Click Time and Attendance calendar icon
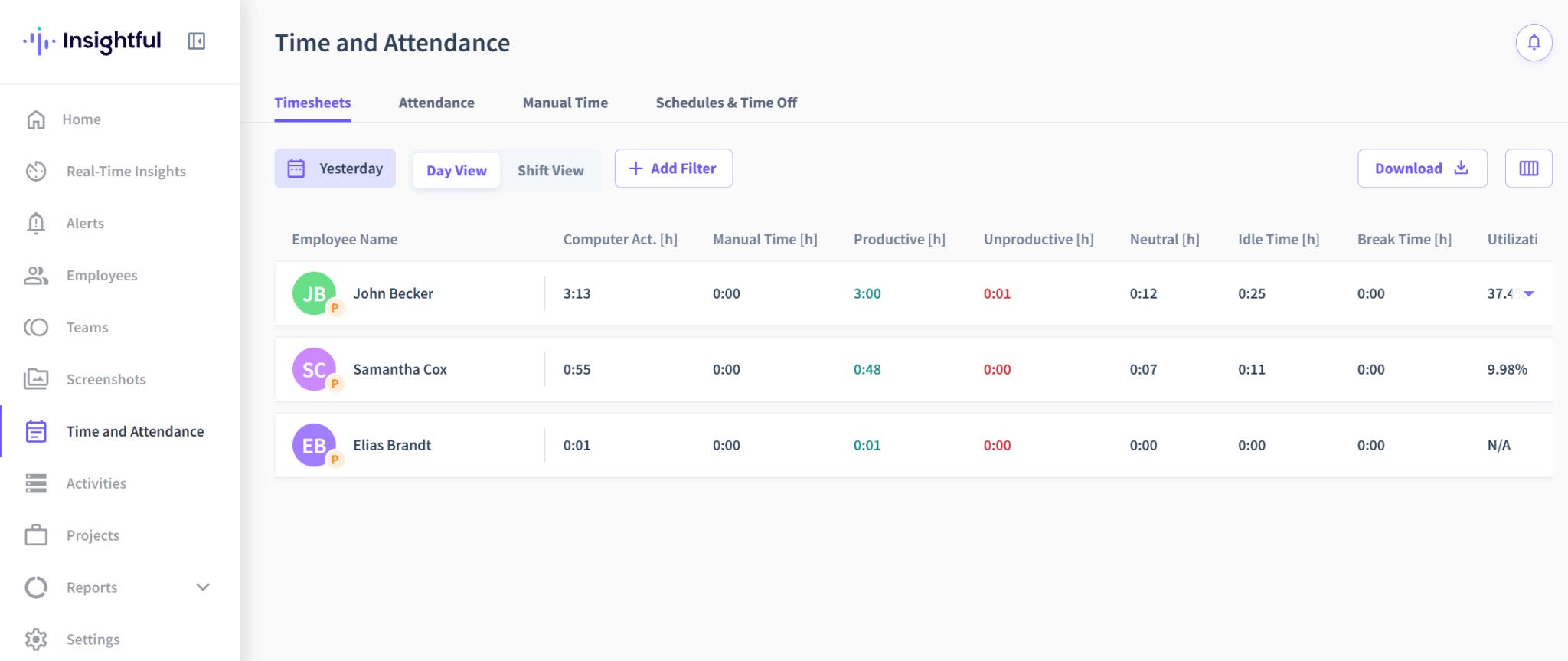Screen dimensions: 1568x661 pos(36,431)
